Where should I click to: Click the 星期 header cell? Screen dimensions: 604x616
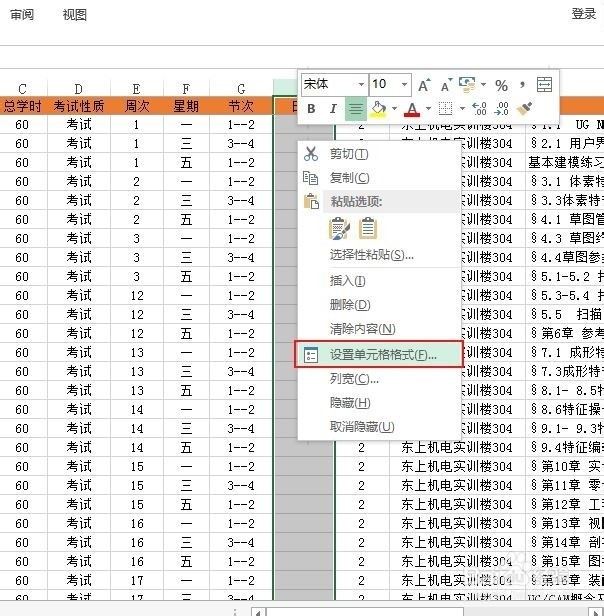tap(186, 106)
